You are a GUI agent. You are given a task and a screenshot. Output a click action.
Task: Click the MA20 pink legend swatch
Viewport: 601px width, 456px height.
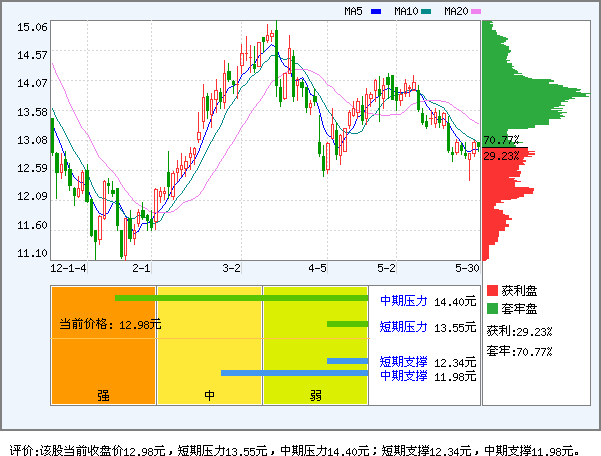476,11
